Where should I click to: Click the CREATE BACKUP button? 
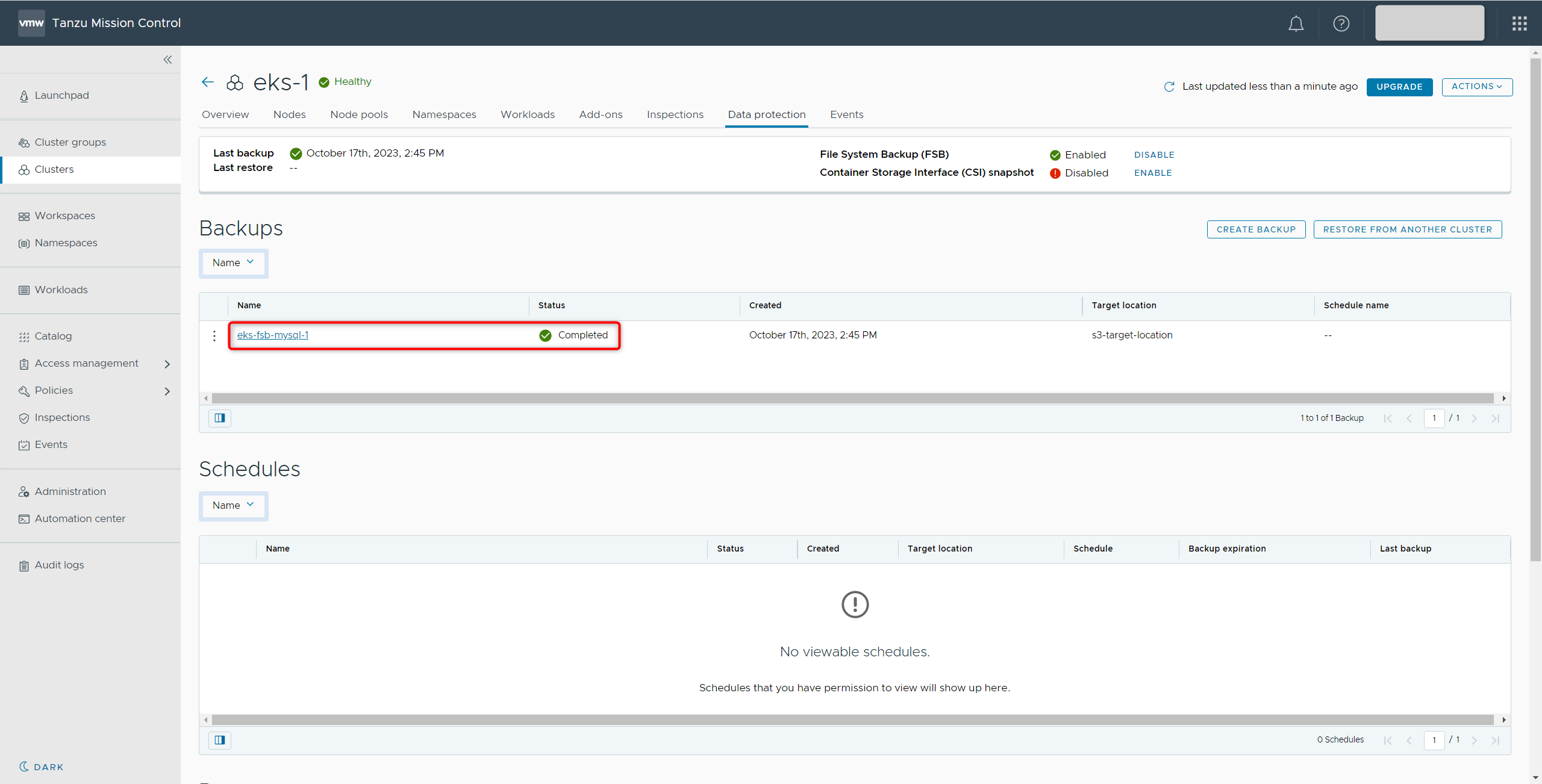[x=1255, y=229]
